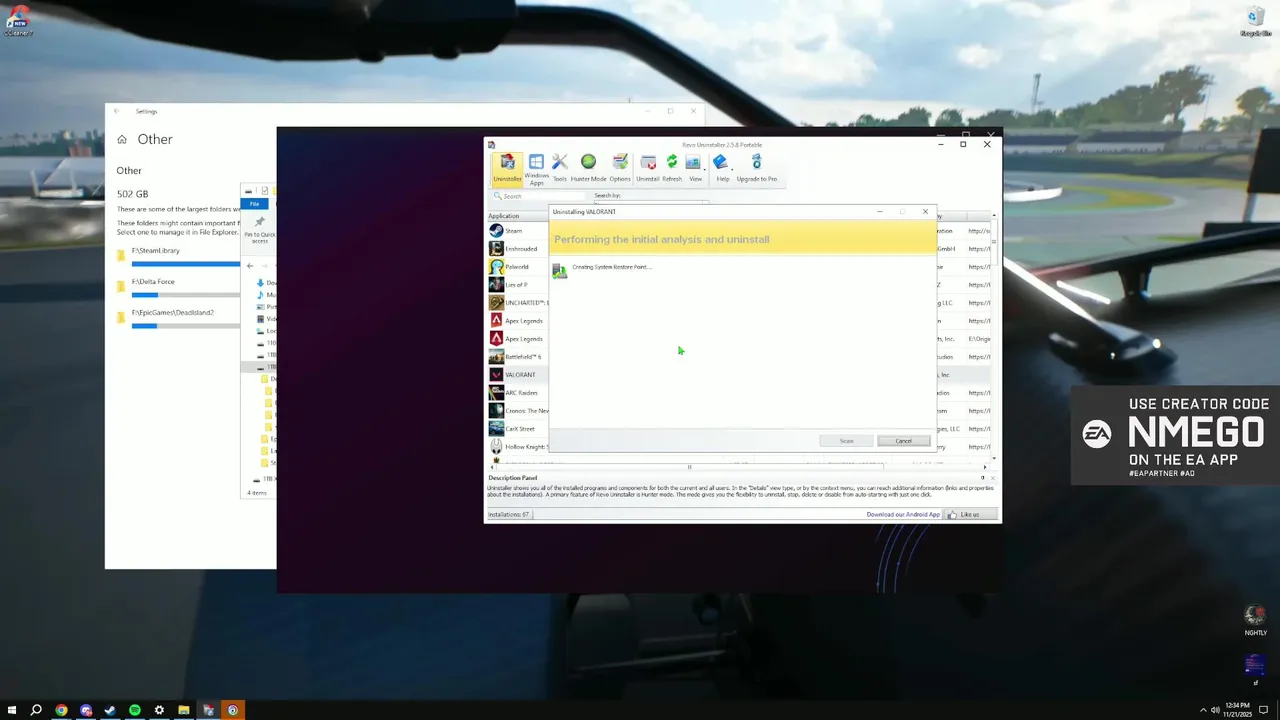This screenshot has width=1280, height=720.
Task: Click Upgrade to Pro in Revo toolbar
Action: coord(756,167)
